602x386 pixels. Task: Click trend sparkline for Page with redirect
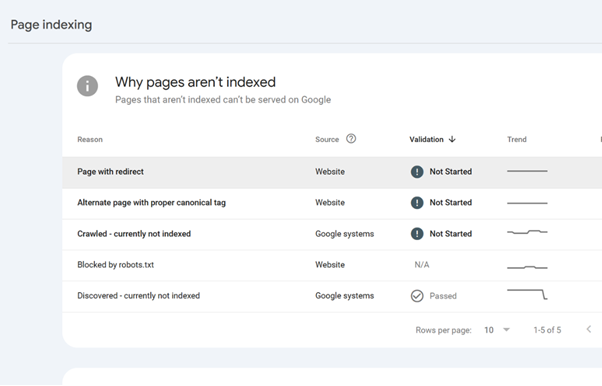point(527,171)
